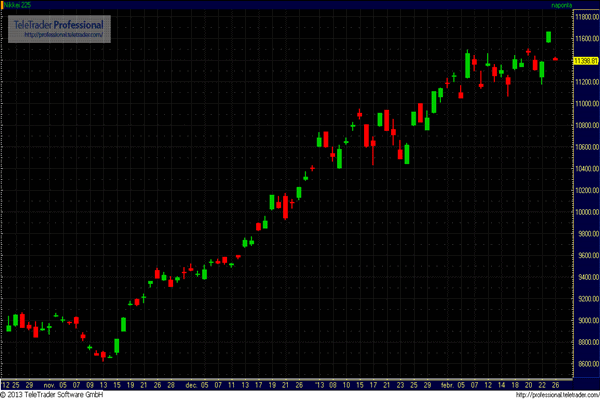Select the 11600.00 price axis label

click(x=584, y=38)
